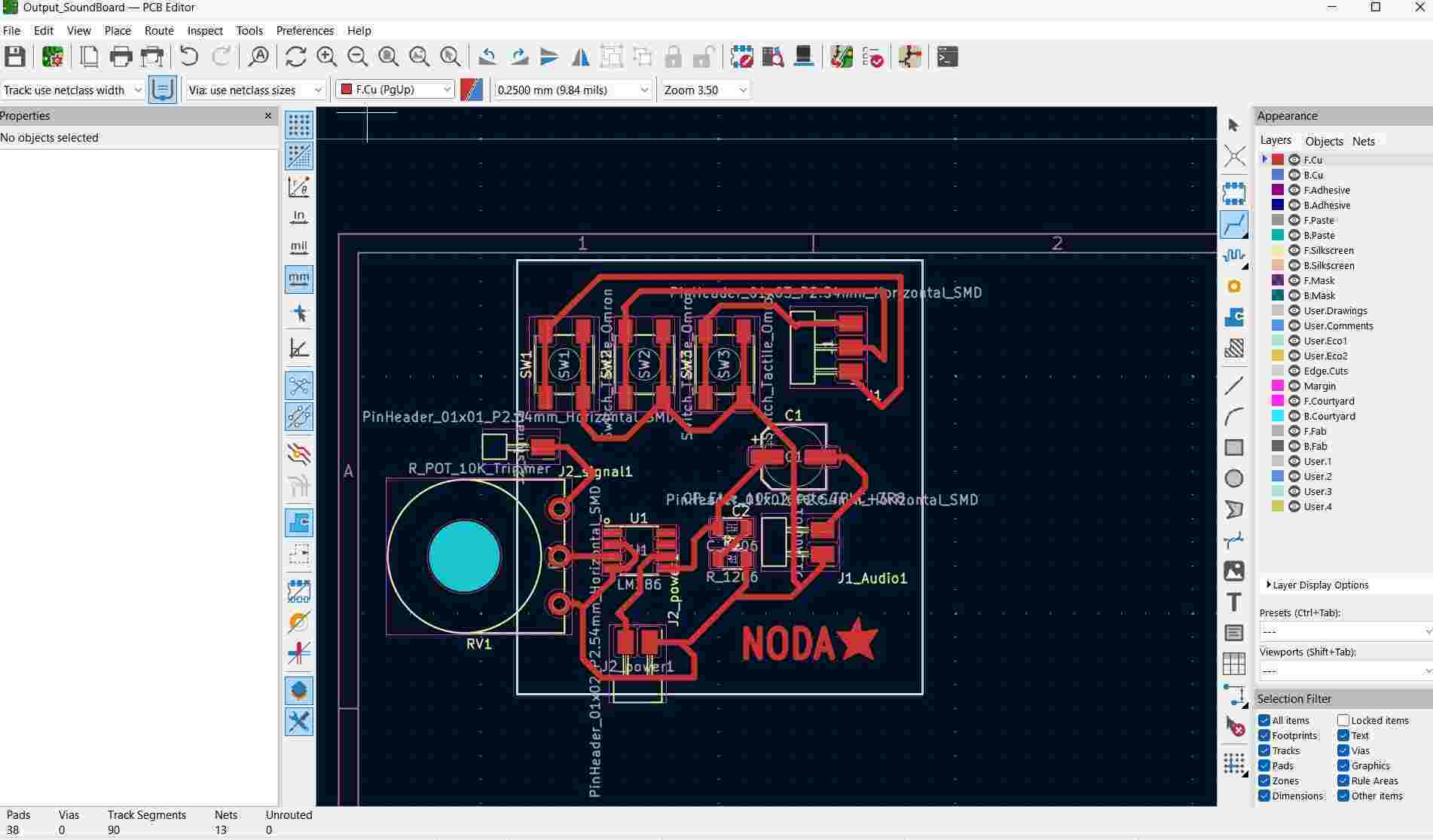Select the Draw Arc tool
This screenshot has height=840, width=1433.
[1234, 417]
